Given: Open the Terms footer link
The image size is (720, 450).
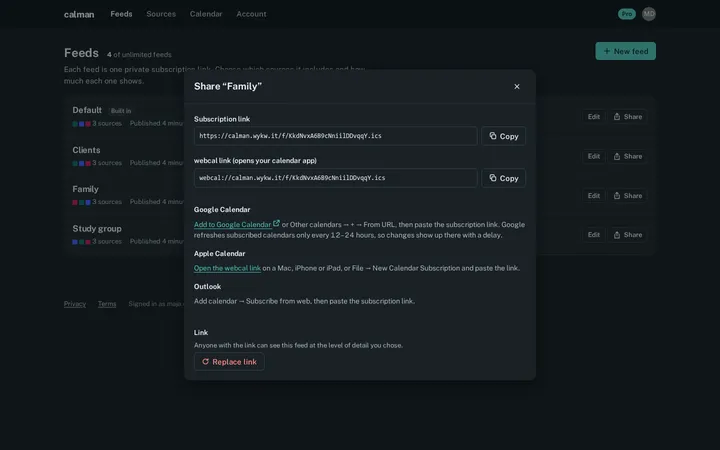Looking at the screenshot, I should (107, 304).
